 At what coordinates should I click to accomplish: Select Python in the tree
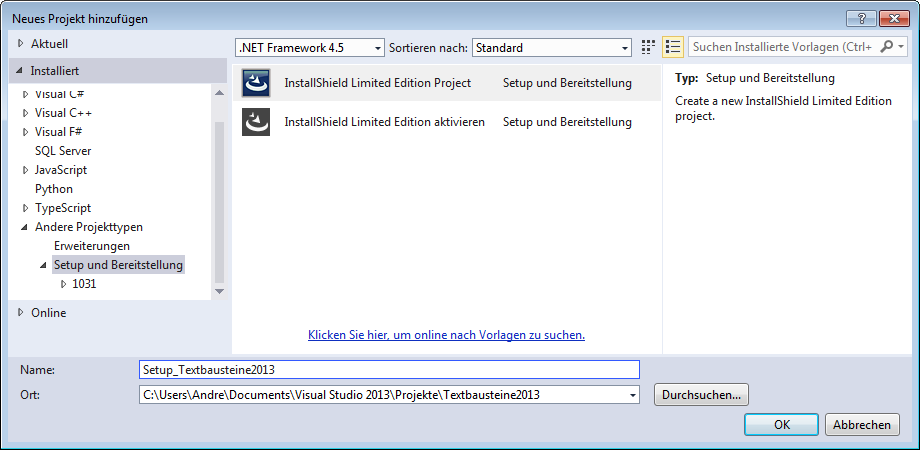[54, 189]
